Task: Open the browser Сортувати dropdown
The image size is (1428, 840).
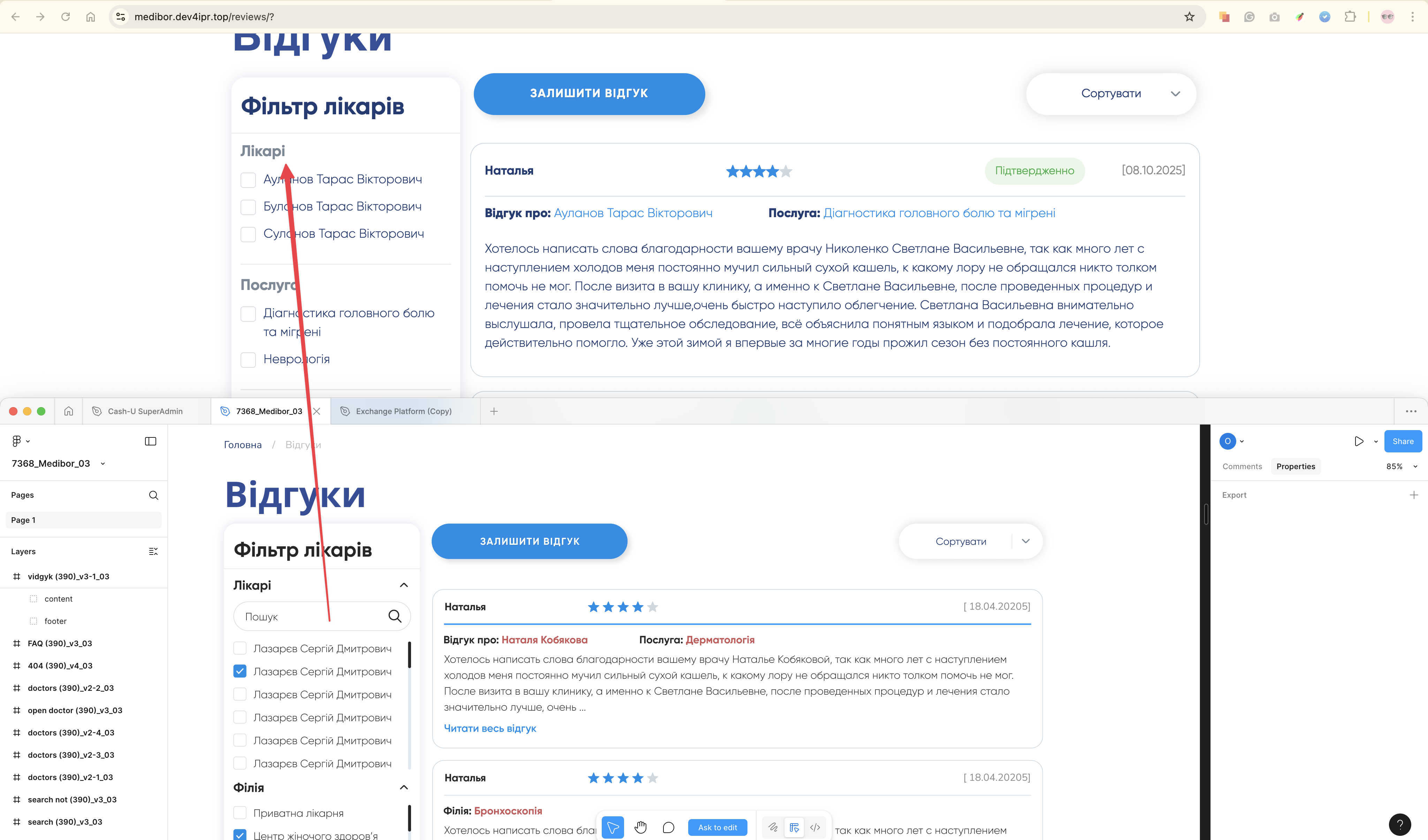Action: pos(1111,94)
